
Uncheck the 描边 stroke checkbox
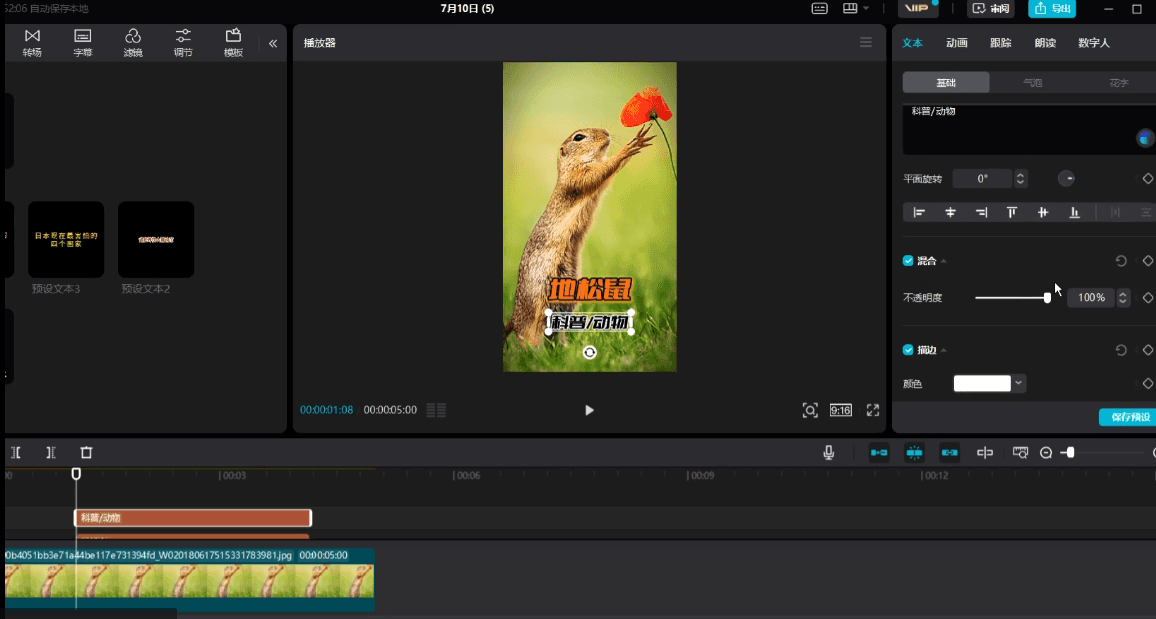point(908,350)
